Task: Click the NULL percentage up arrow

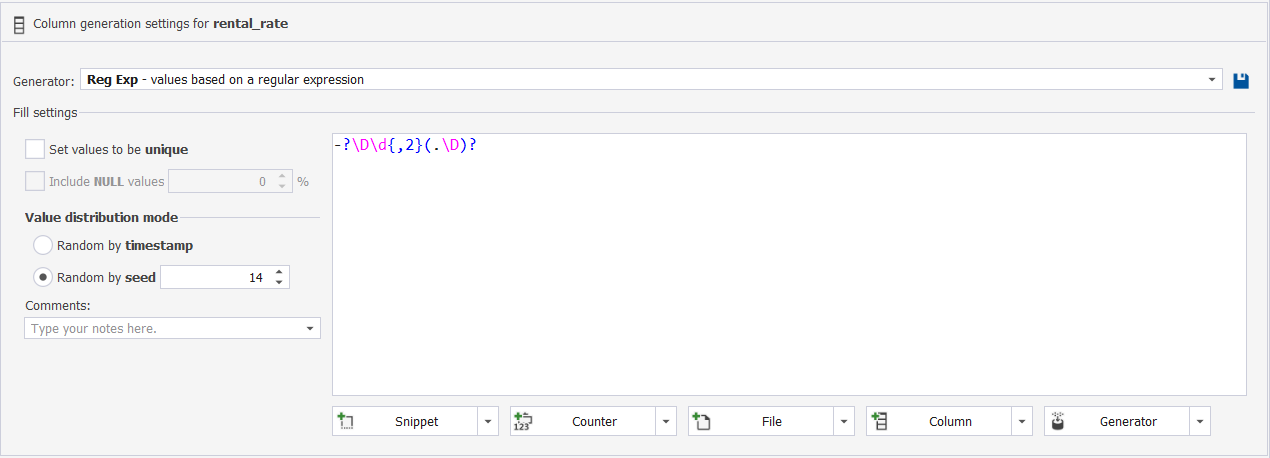Action: click(x=282, y=176)
